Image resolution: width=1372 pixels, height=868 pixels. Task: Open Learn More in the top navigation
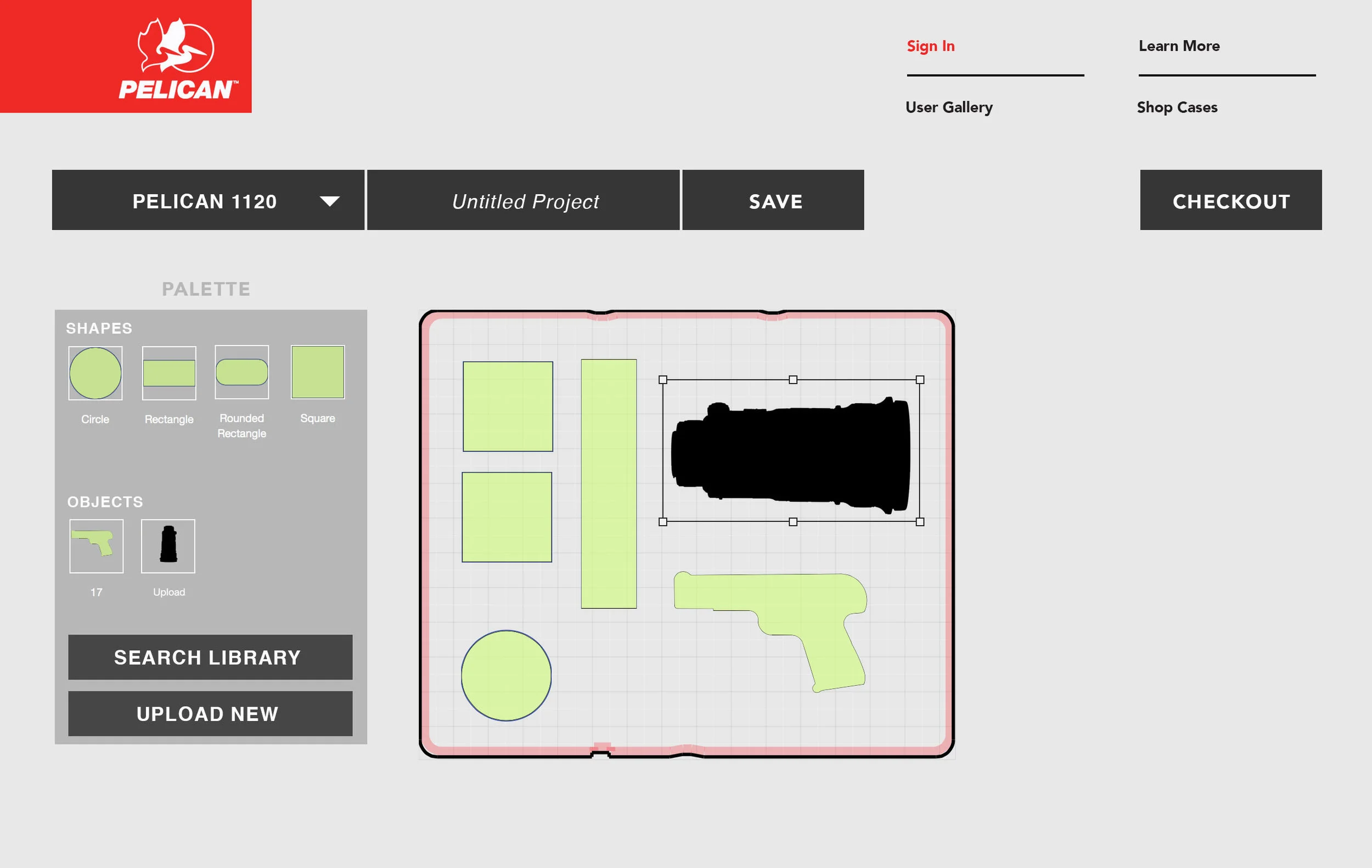tap(1179, 46)
